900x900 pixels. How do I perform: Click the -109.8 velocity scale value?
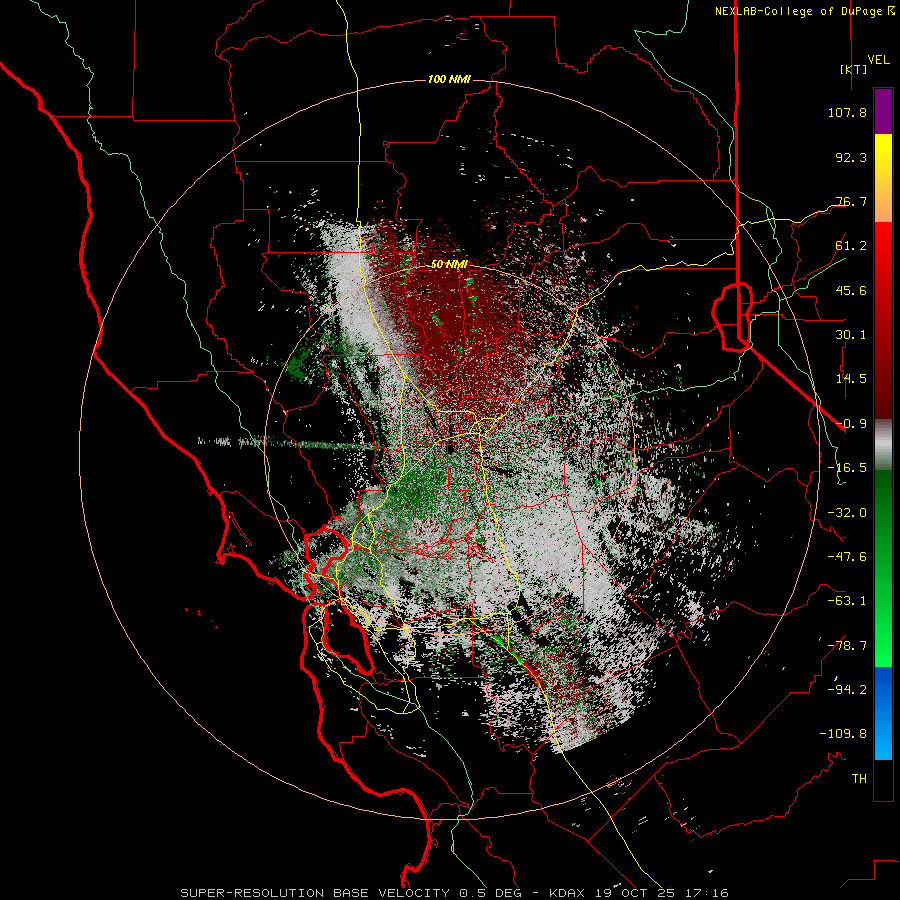[843, 734]
